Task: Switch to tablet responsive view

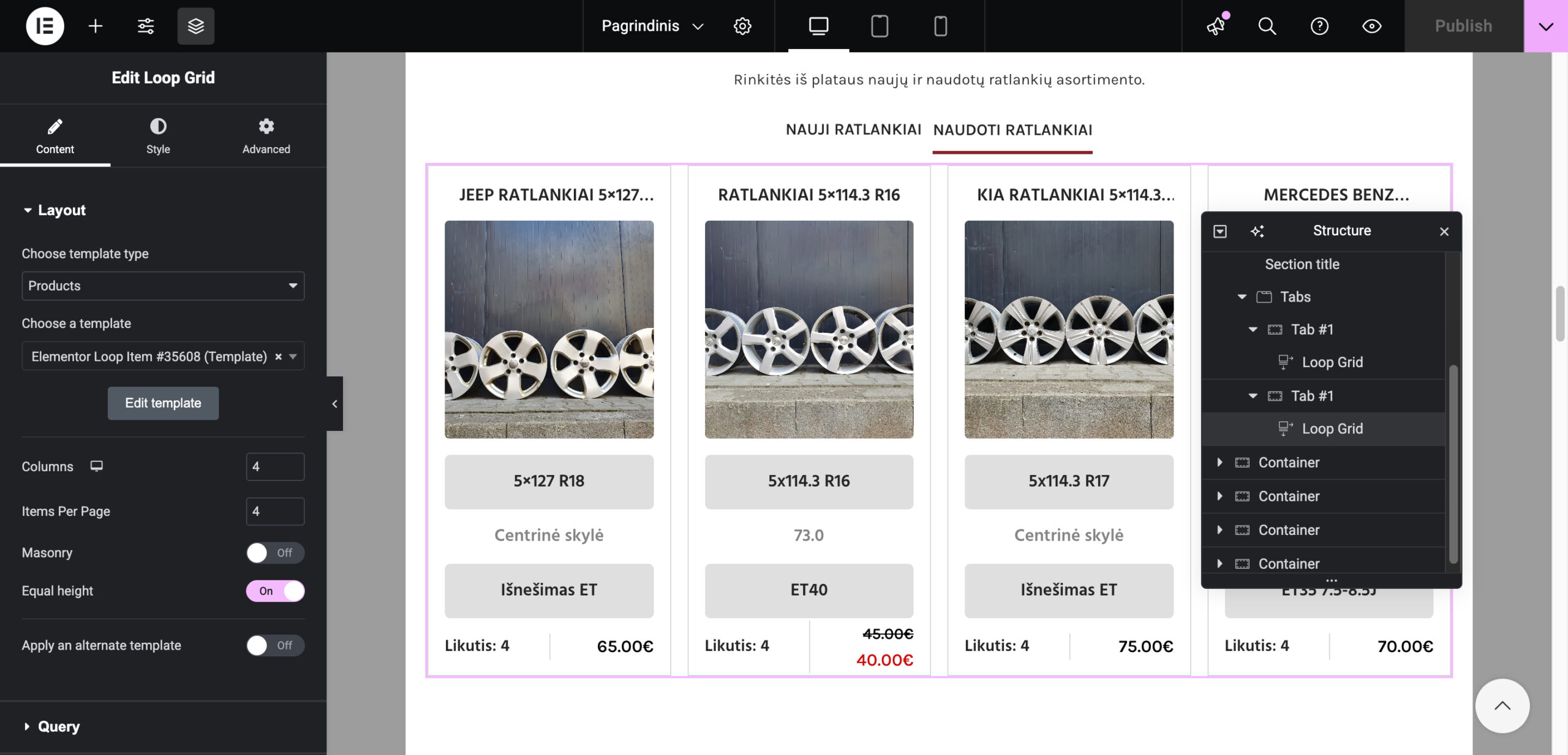Action: [x=879, y=26]
